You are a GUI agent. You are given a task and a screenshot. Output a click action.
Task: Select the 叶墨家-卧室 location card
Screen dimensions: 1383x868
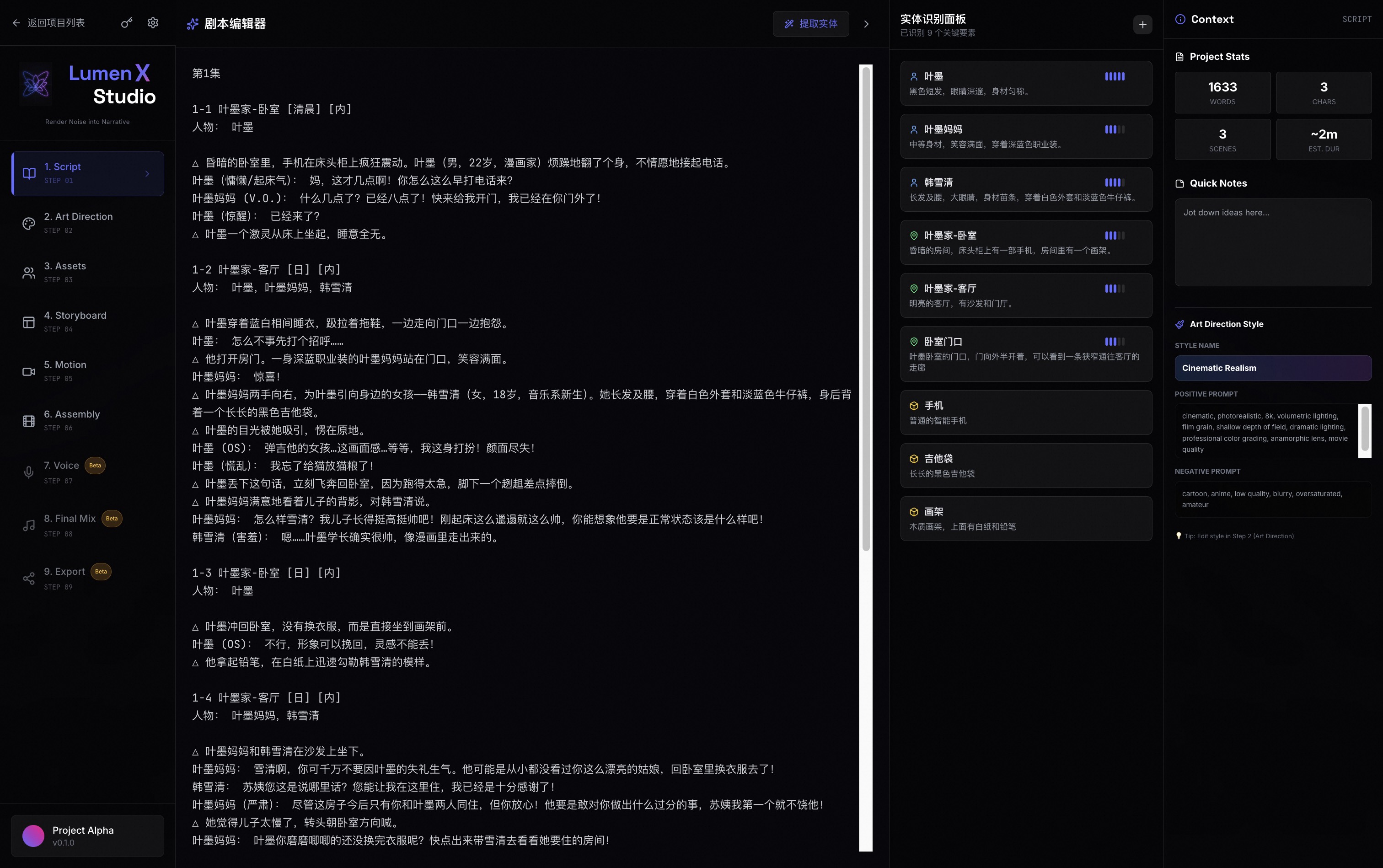point(1026,242)
